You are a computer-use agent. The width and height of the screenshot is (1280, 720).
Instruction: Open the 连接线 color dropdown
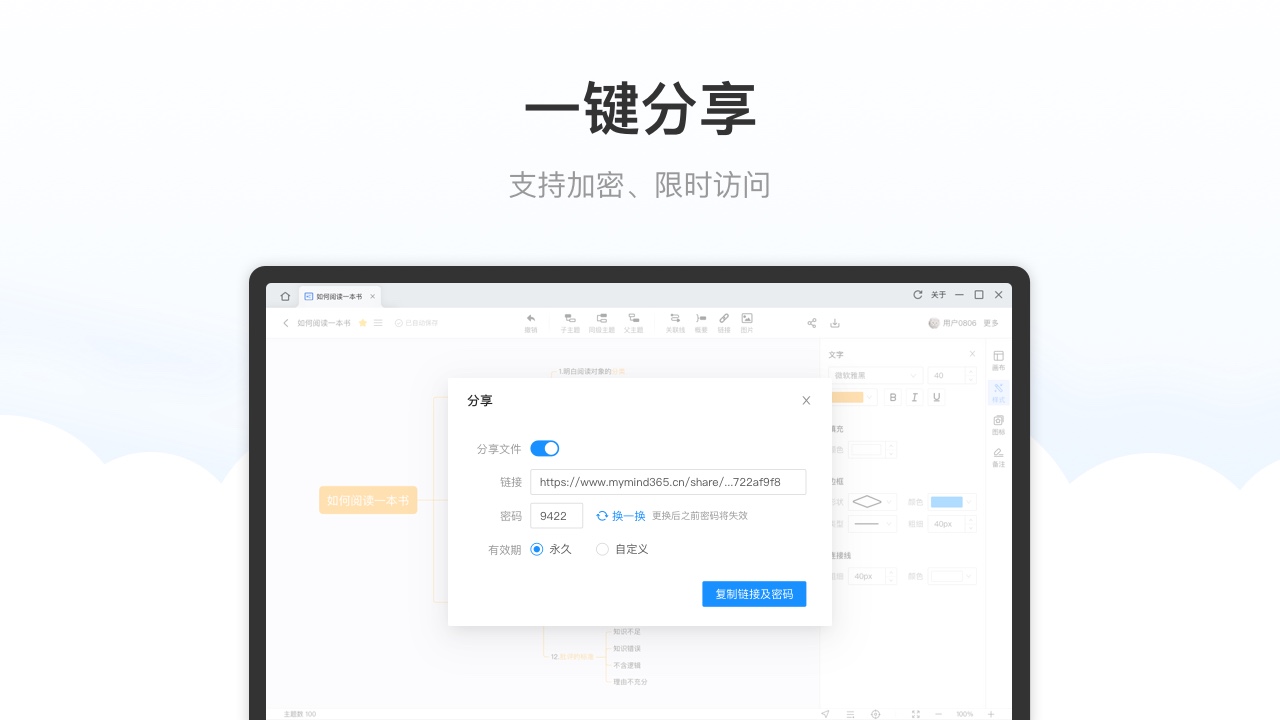tap(952, 576)
